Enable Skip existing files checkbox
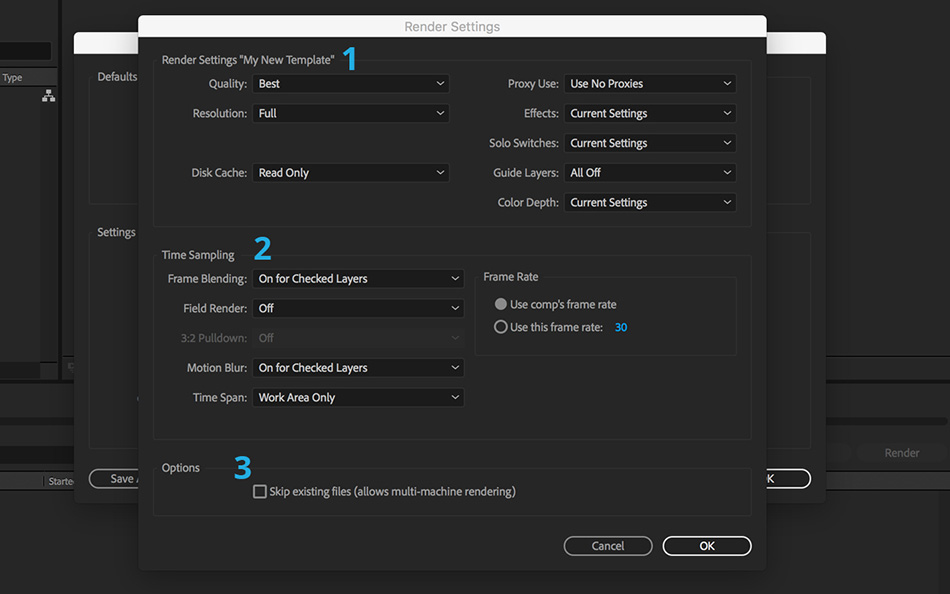The width and height of the screenshot is (950, 594). [x=260, y=492]
